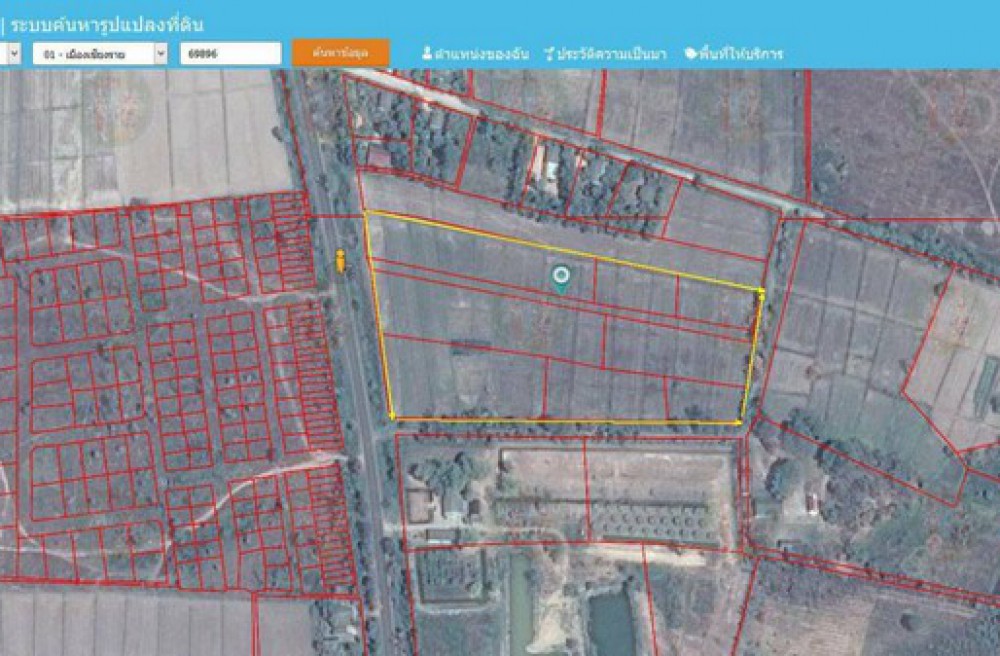Click the green location pin marker on map

click(561, 280)
